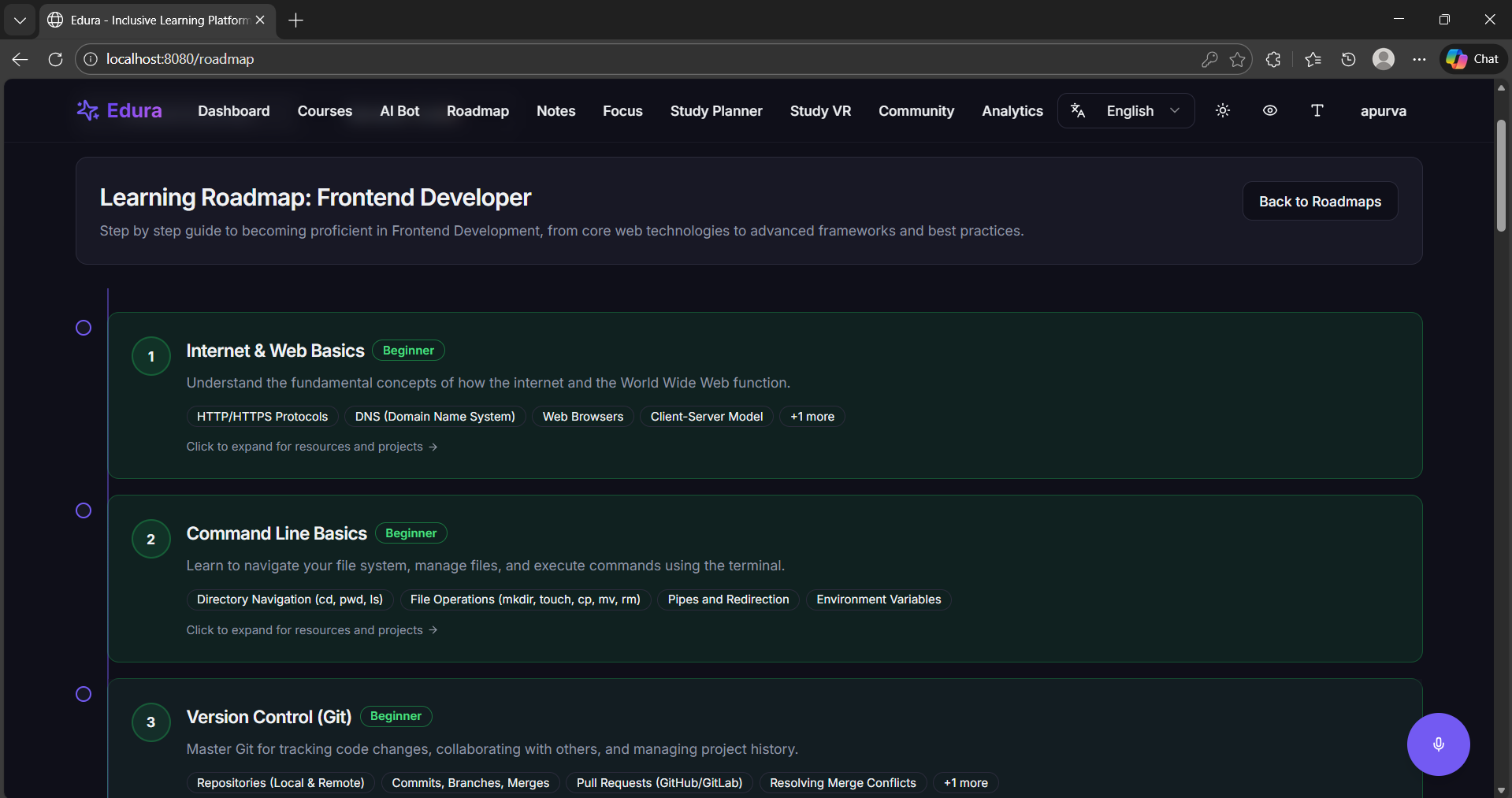1512x798 pixels.
Task: Show +1 more topics in Version Control
Action: 966,783
